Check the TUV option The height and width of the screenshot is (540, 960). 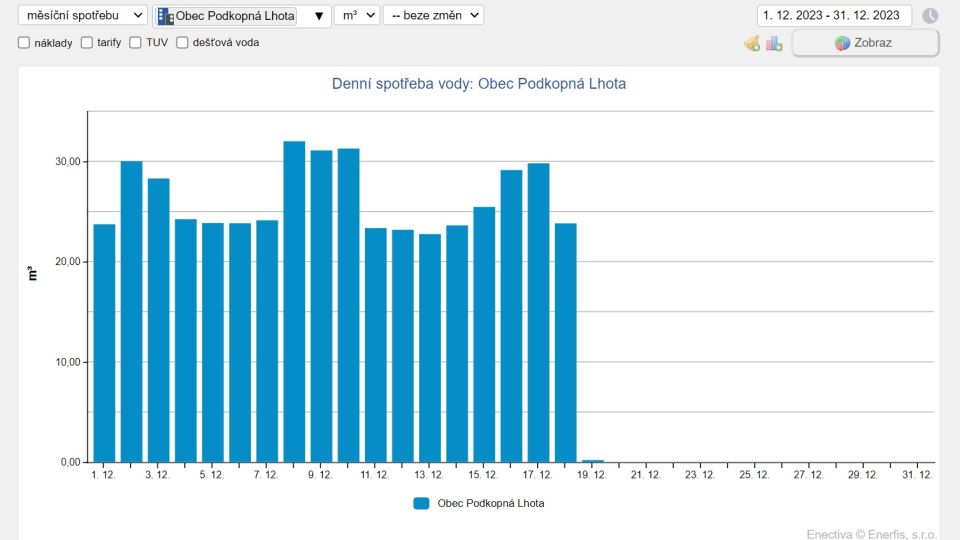coord(135,43)
